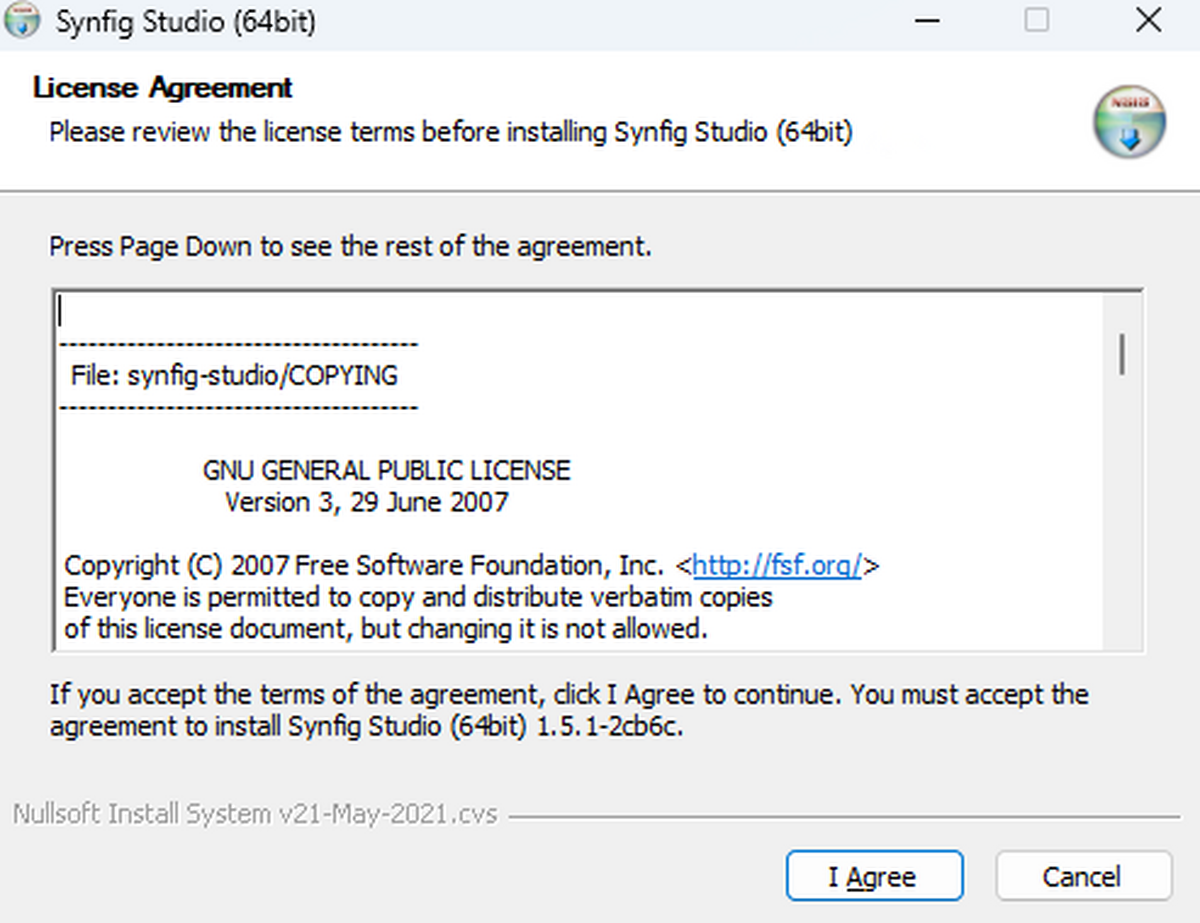Click the scrollbar track below the thumb
This screenshot has height=923, width=1200.
pyautogui.click(x=1124, y=520)
